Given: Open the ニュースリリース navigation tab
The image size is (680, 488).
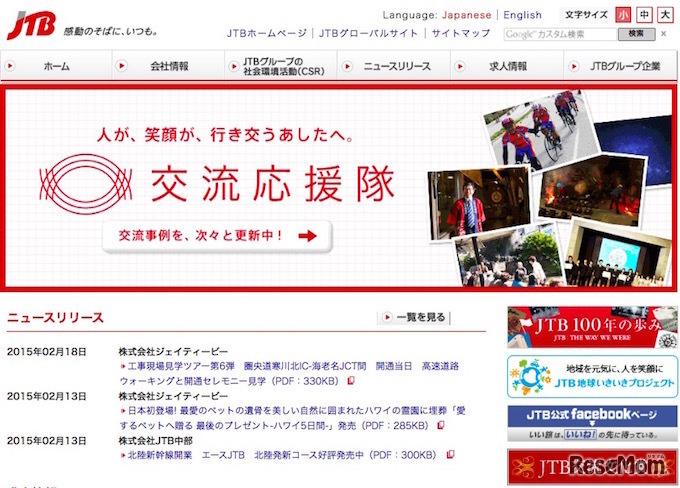Looking at the screenshot, I should (x=394, y=66).
